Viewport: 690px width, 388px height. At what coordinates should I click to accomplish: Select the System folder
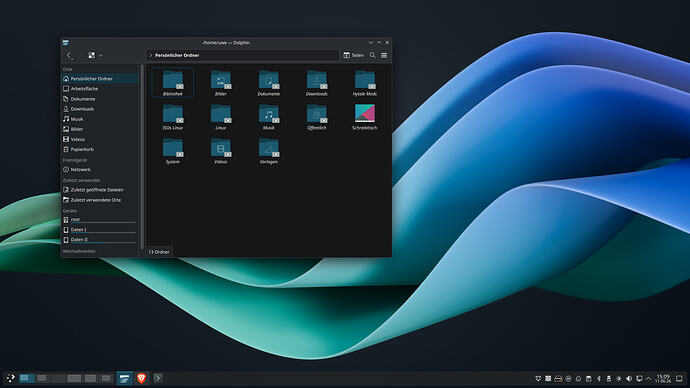[172, 150]
